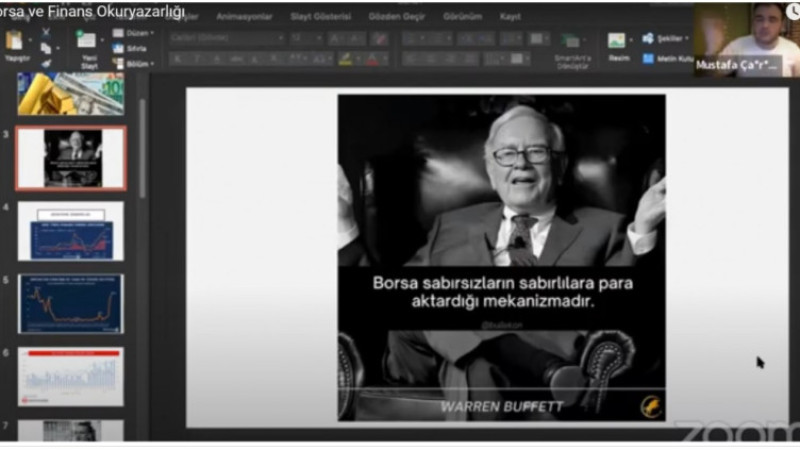Click the copy icon
This screenshot has height=450, width=800.
[x=45, y=48]
